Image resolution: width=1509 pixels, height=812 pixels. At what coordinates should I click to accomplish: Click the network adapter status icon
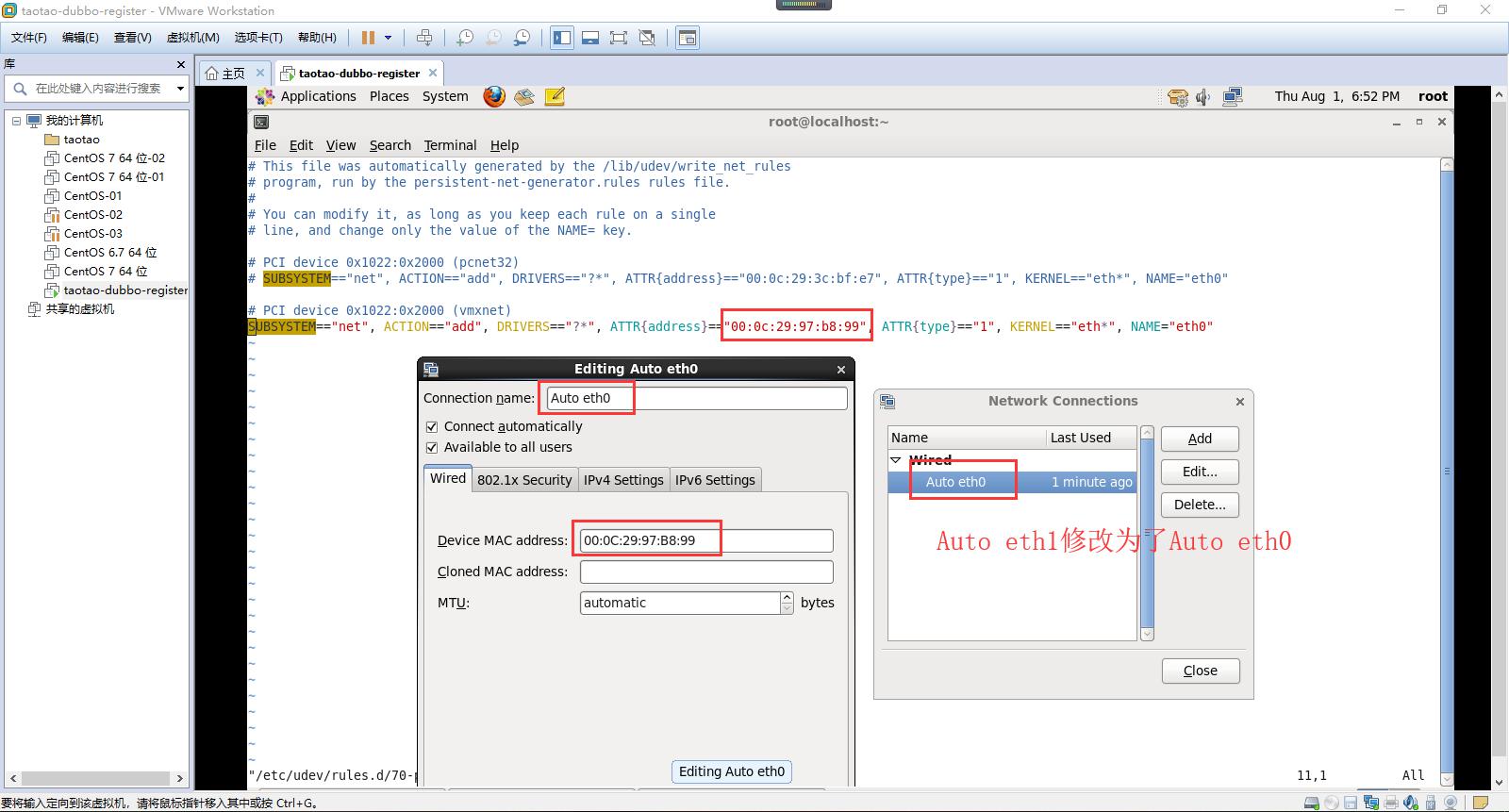coord(1370,804)
